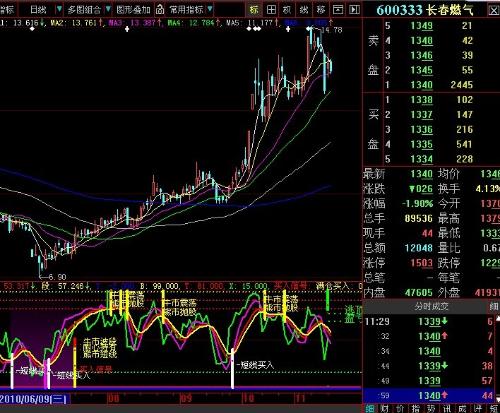
Task: Click the 常用指标 button
Action: point(186,9)
